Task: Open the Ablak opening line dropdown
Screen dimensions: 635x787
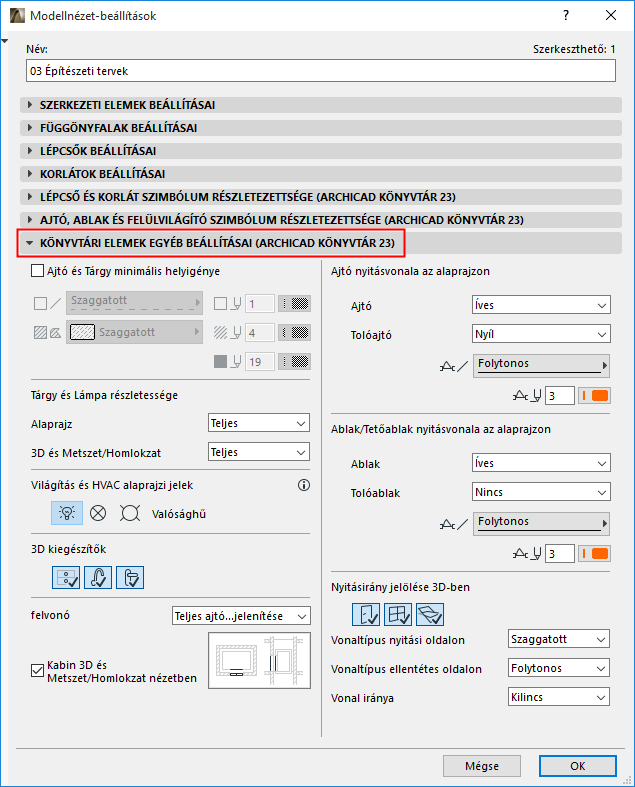Action: click(541, 463)
